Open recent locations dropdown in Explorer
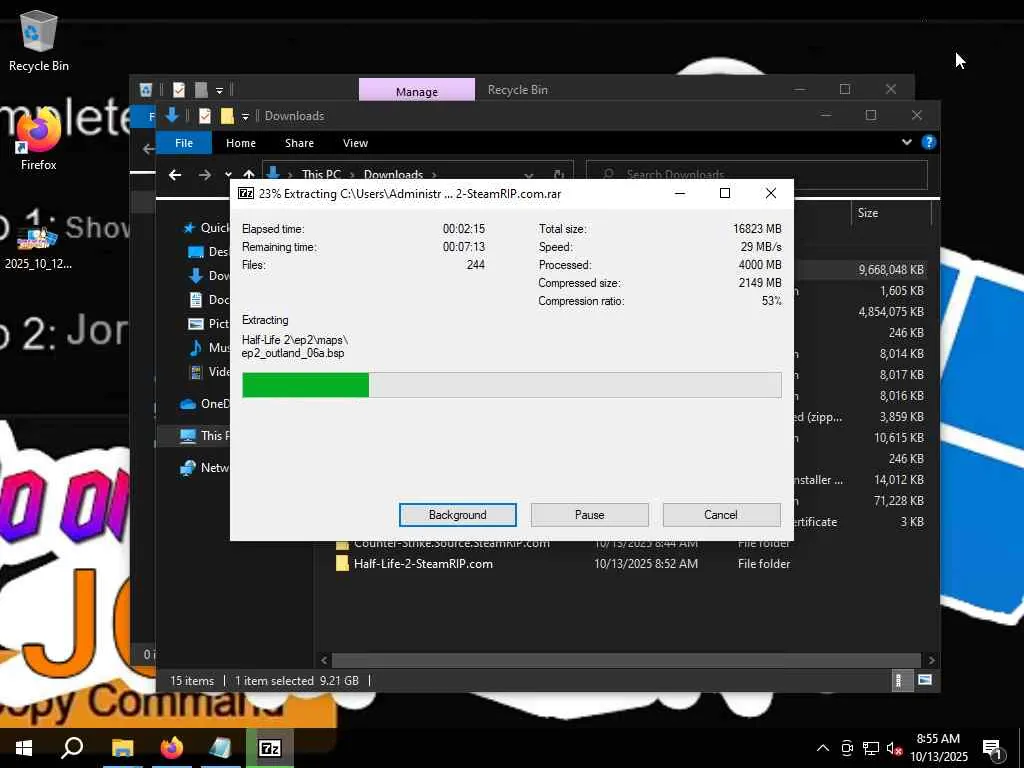The width and height of the screenshot is (1024, 768). click(228, 174)
